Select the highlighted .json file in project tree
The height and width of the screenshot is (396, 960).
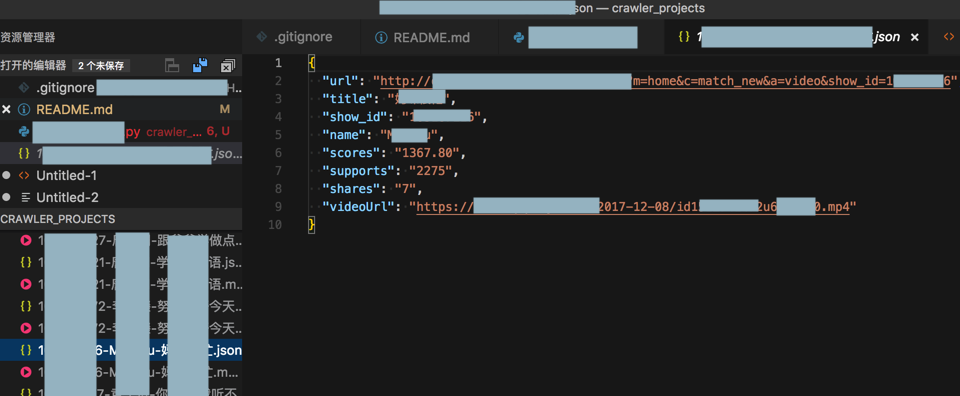pyautogui.click(x=121, y=351)
